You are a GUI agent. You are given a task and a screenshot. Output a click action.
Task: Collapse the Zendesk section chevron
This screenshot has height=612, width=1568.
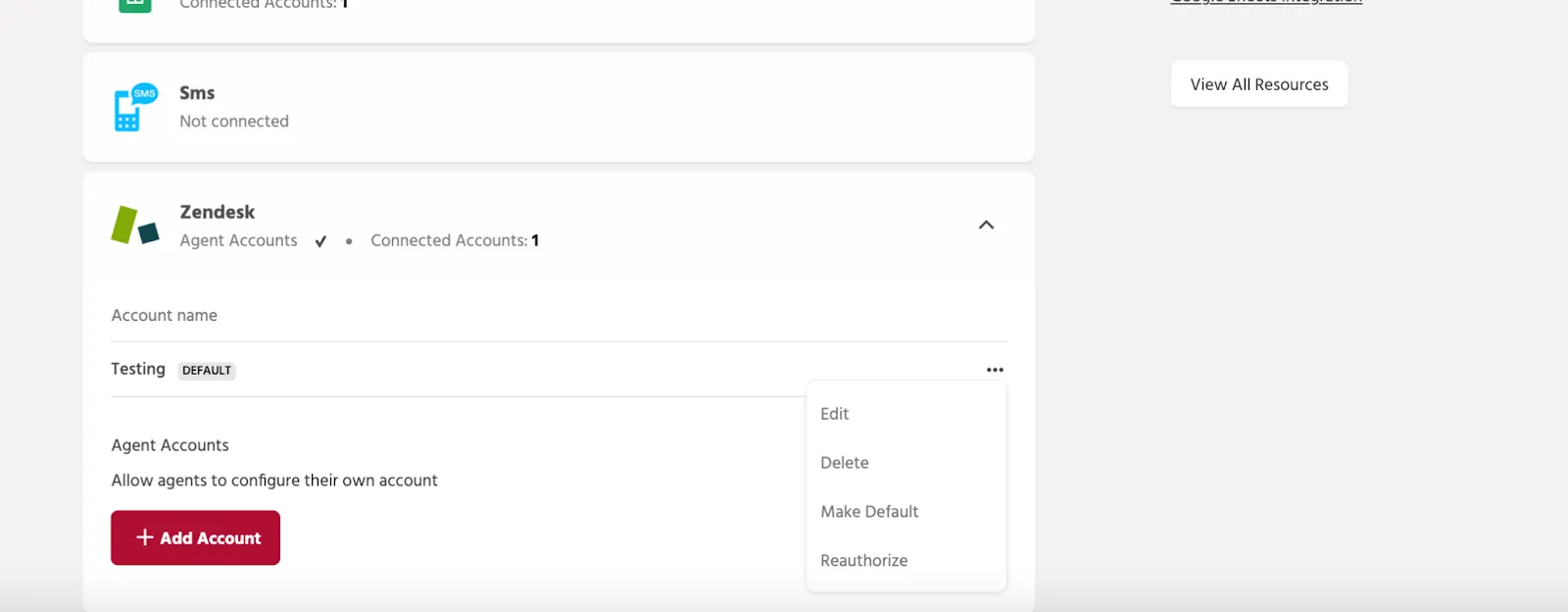(x=986, y=225)
